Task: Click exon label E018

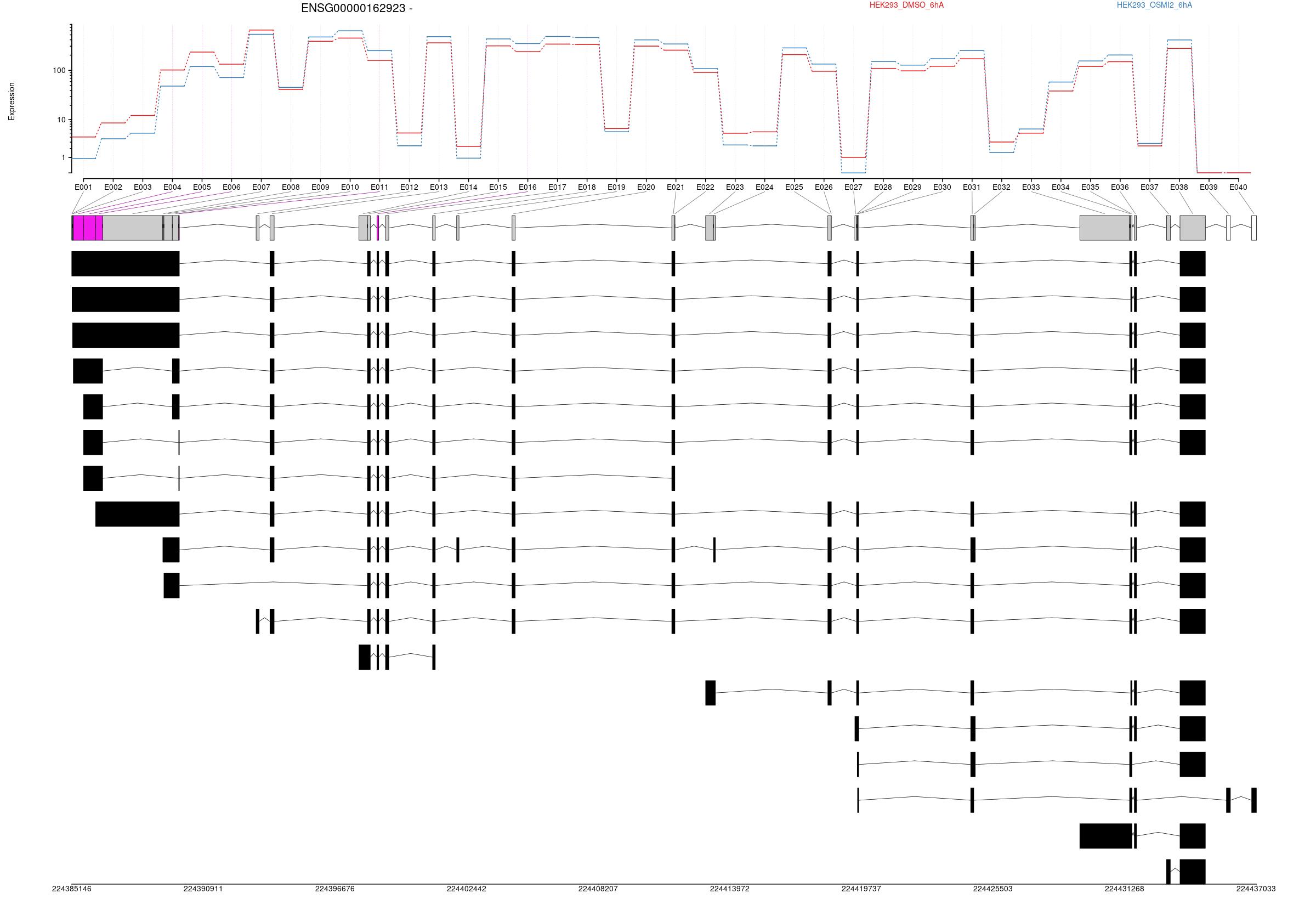Action: click(587, 187)
